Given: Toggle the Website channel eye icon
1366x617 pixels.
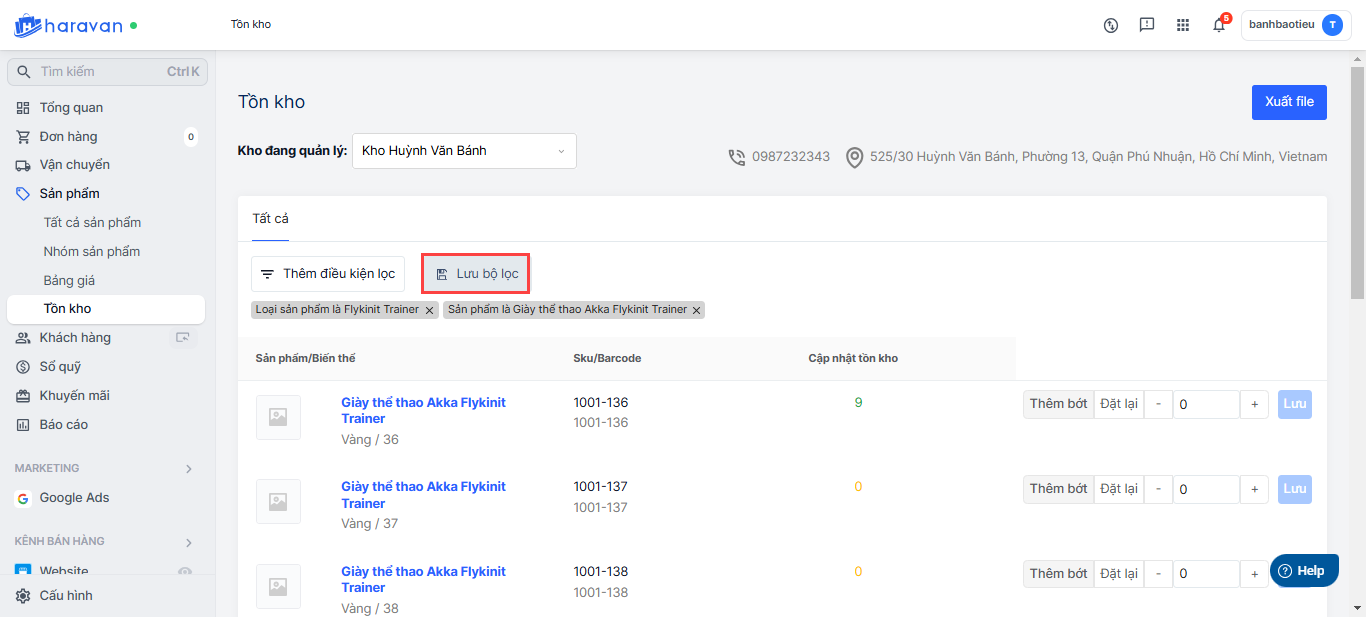Looking at the screenshot, I should (x=184, y=571).
